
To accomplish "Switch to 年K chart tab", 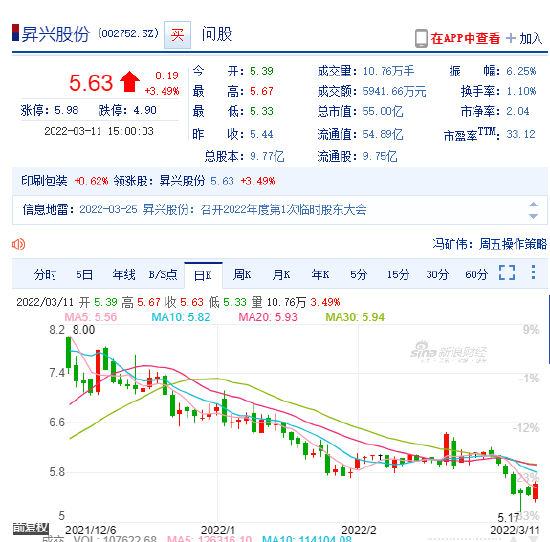I will tap(320, 274).
